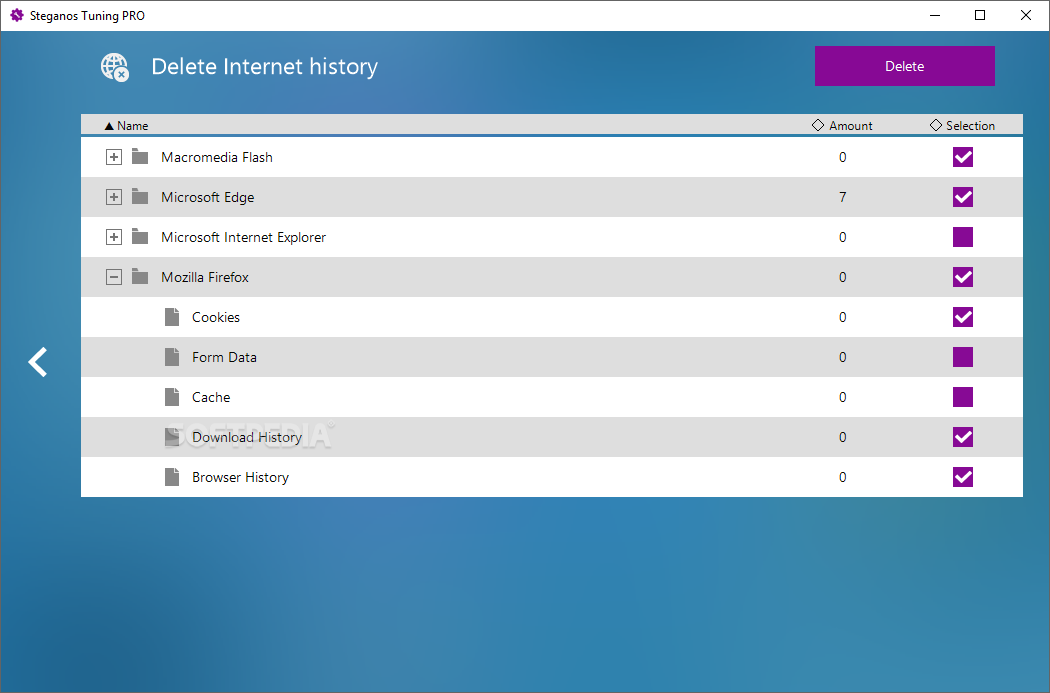Click the Microsoft Internet Explorer folder icon

coord(140,237)
